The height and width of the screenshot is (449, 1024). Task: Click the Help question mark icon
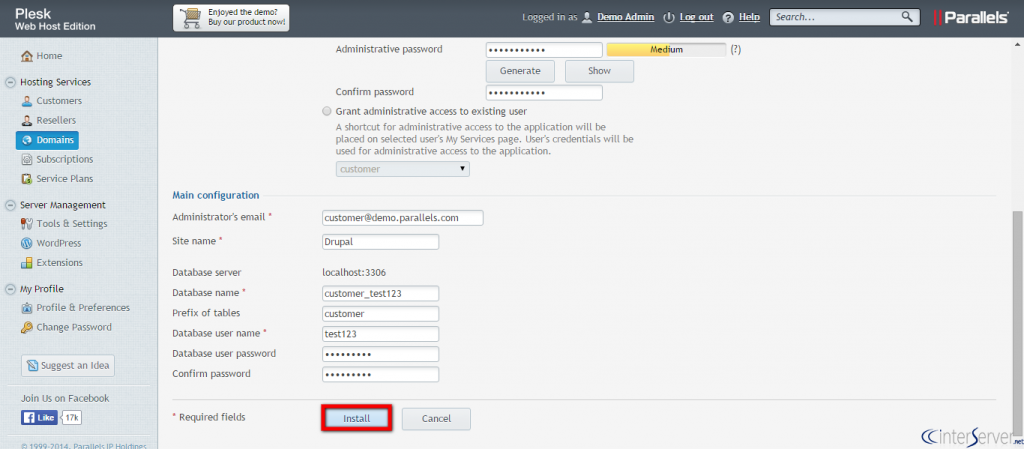click(x=729, y=18)
